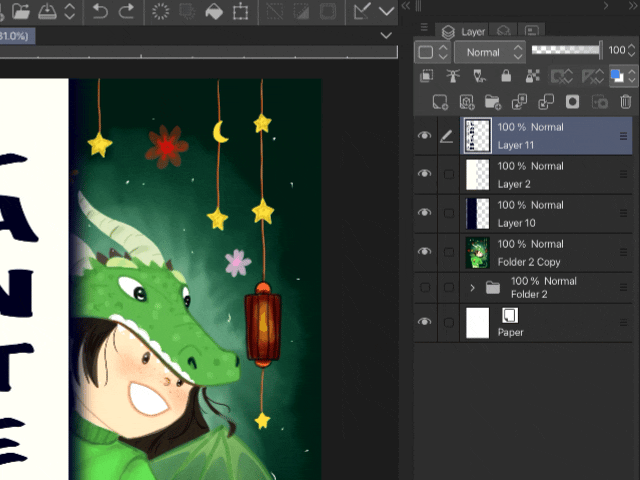Image resolution: width=640 pixels, height=480 pixels.
Task: Switch to the Layer tab
Action: point(464,32)
